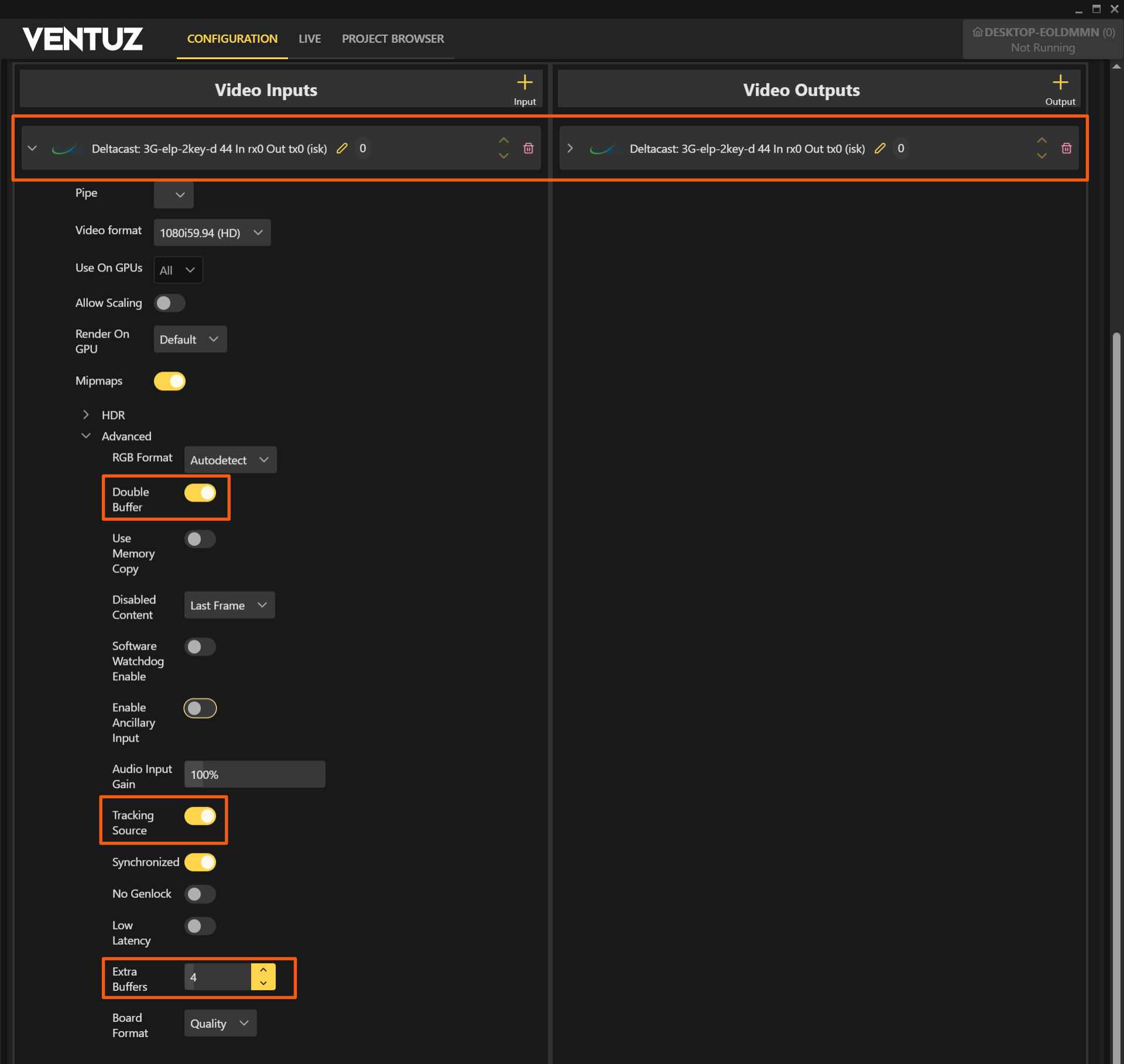
Task: Delete the Deltacast video output with trash icon
Action: click(x=1066, y=149)
